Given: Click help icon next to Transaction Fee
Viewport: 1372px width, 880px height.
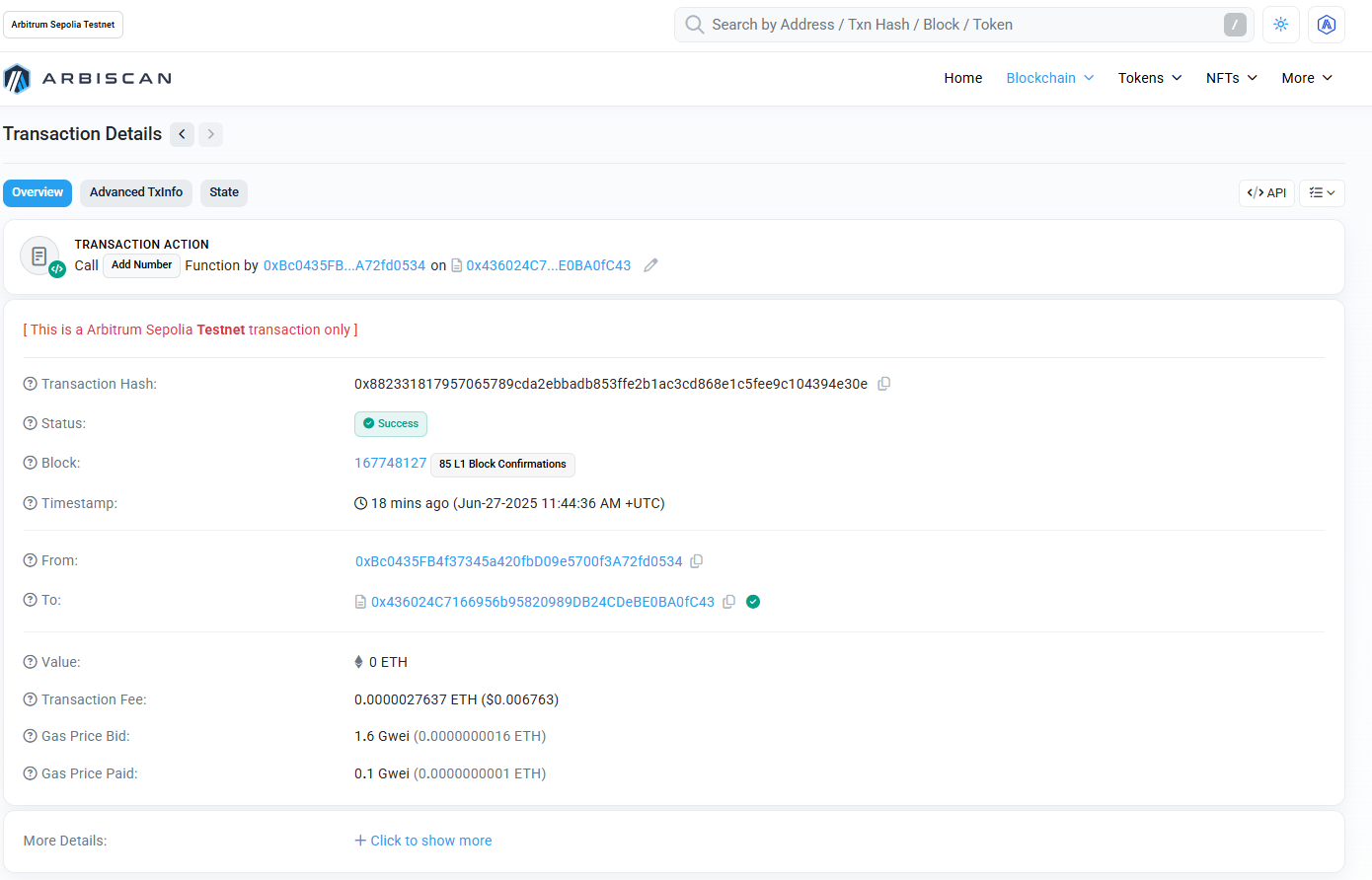Looking at the screenshot, I should pos(31,699).
